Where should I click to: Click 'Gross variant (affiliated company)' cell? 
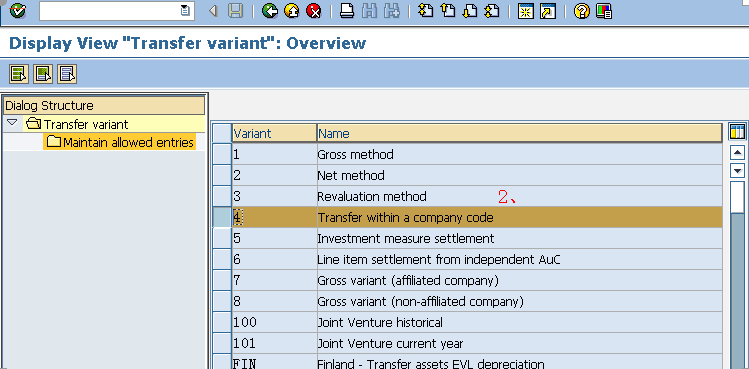click(520, 281)
